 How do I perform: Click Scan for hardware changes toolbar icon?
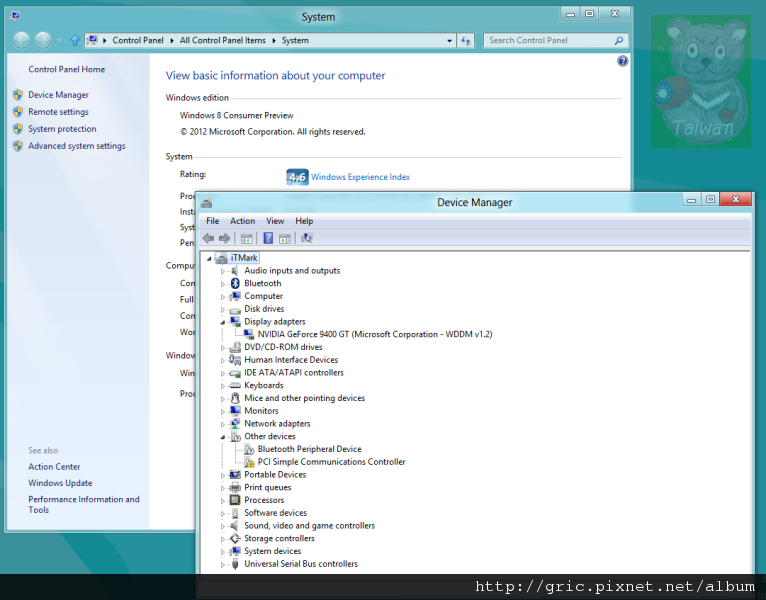point(306,238)
